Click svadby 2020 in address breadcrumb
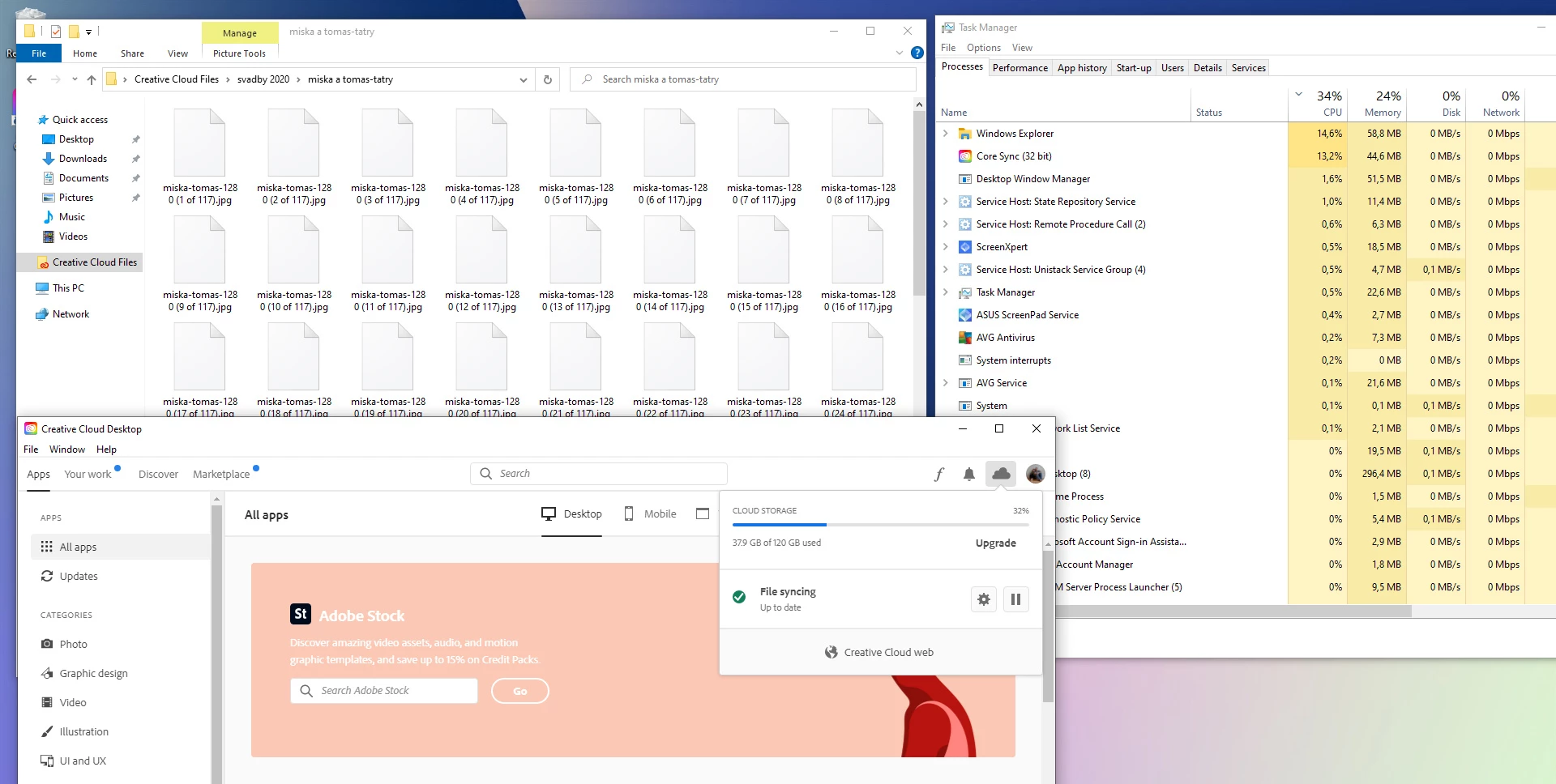This screenshot has height=784, width=1556. 263,79
